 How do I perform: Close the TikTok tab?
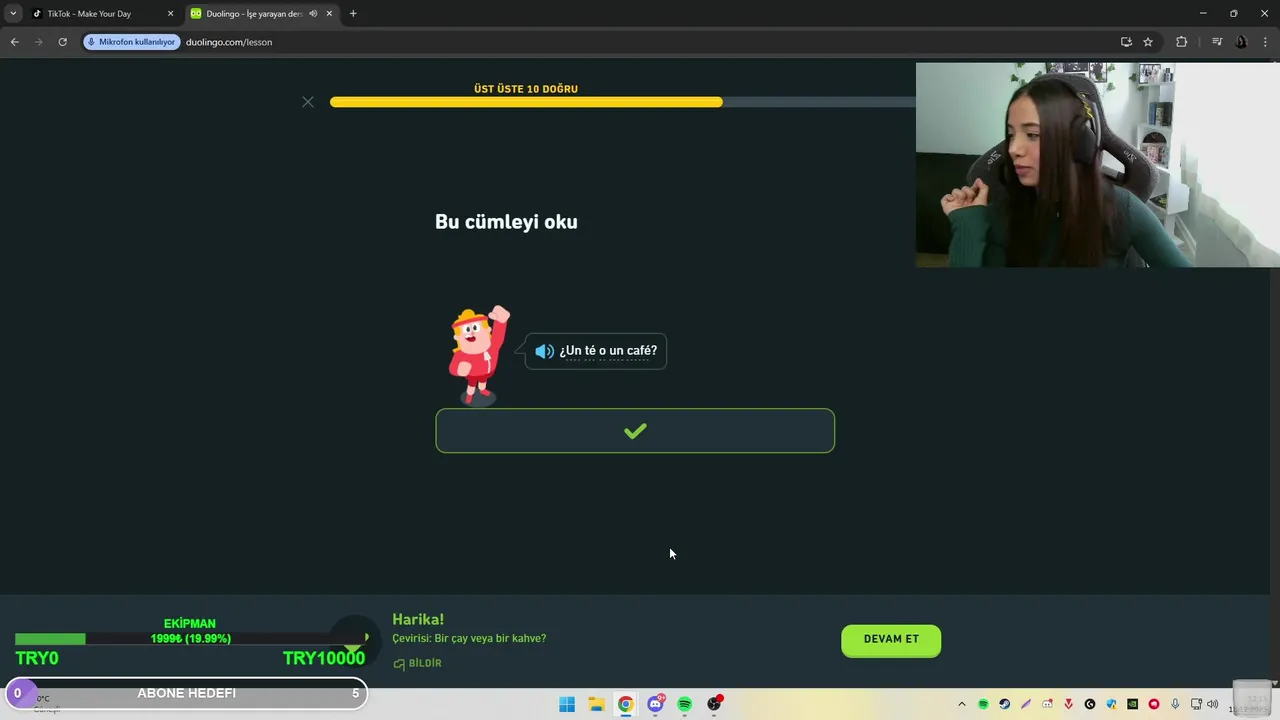pos(170,14)
